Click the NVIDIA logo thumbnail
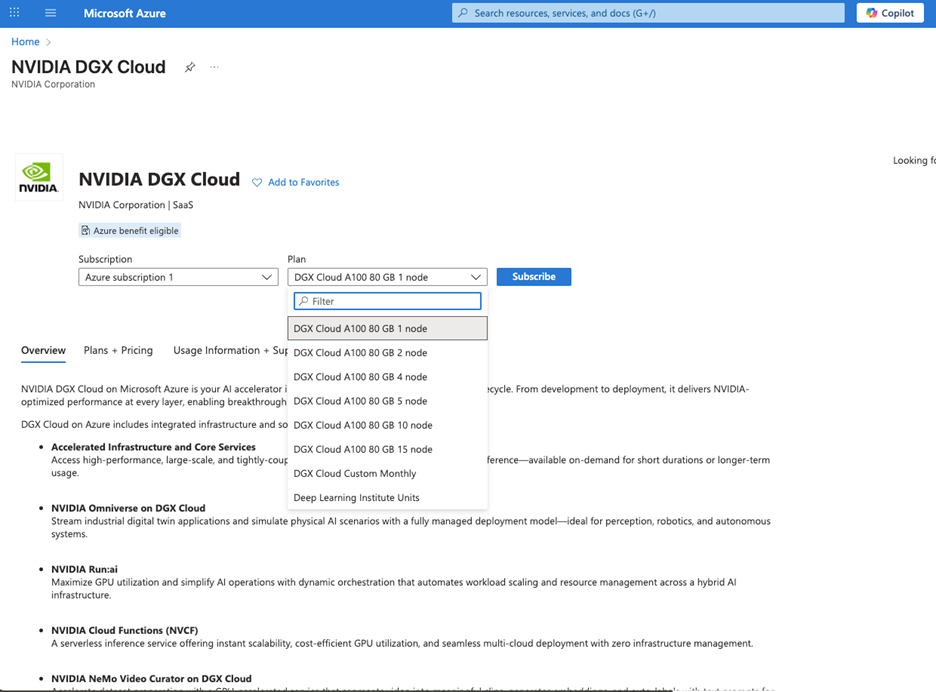936x692 pixels. point(38,177)
